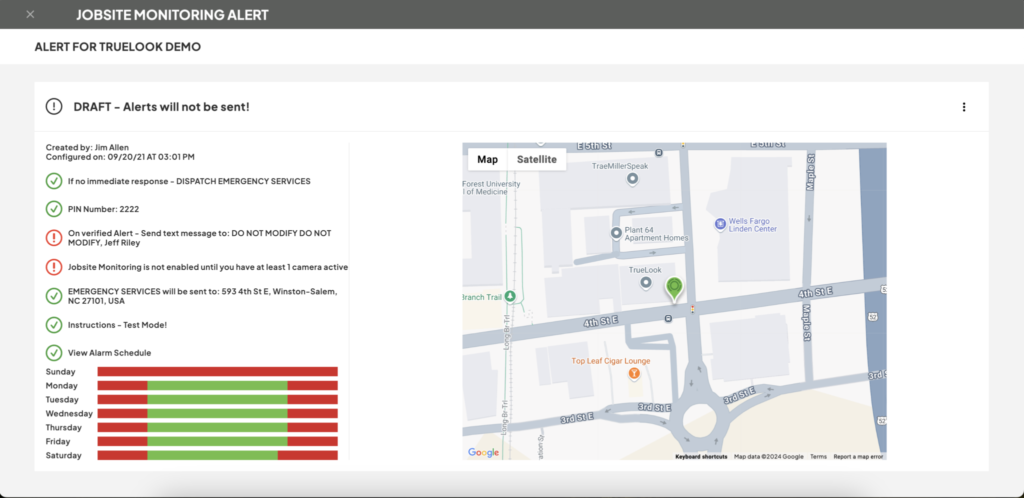Click the bus stop icon on 4th St E
Image resolution: width=1024 pixels, height=498 pixels.
[x=669, y=319]
